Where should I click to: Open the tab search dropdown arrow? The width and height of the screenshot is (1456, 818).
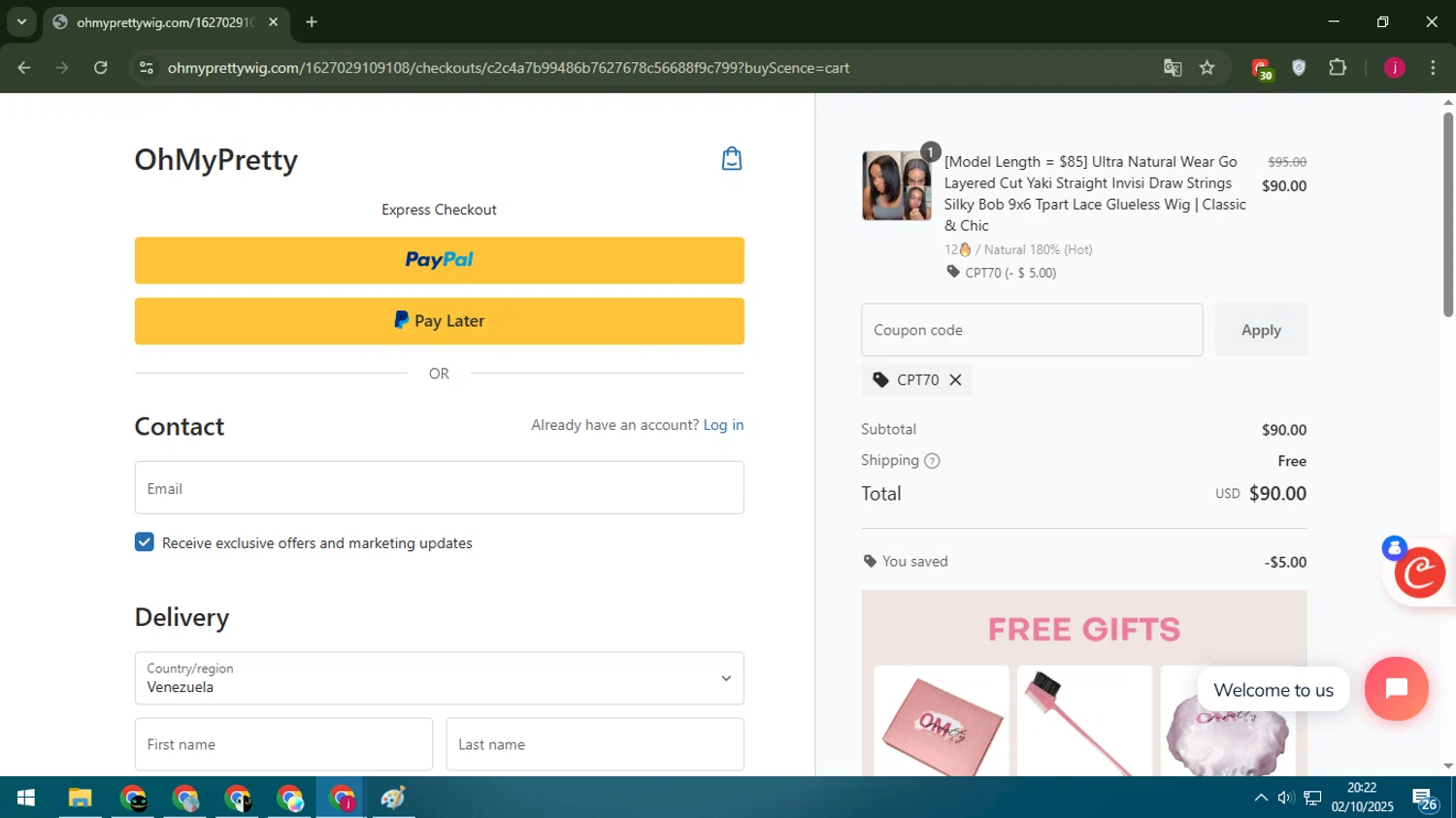point(21,22)
